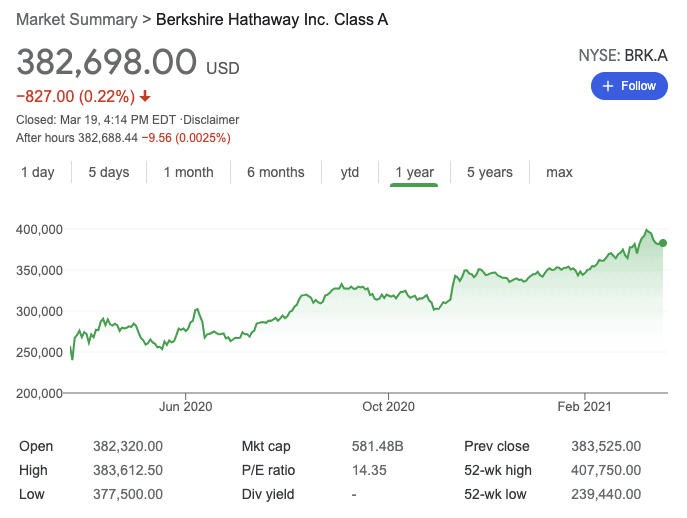Select the 1 year tab
Image resolution: width=687 pixels, height=518 pixels.
pos(414,172)
